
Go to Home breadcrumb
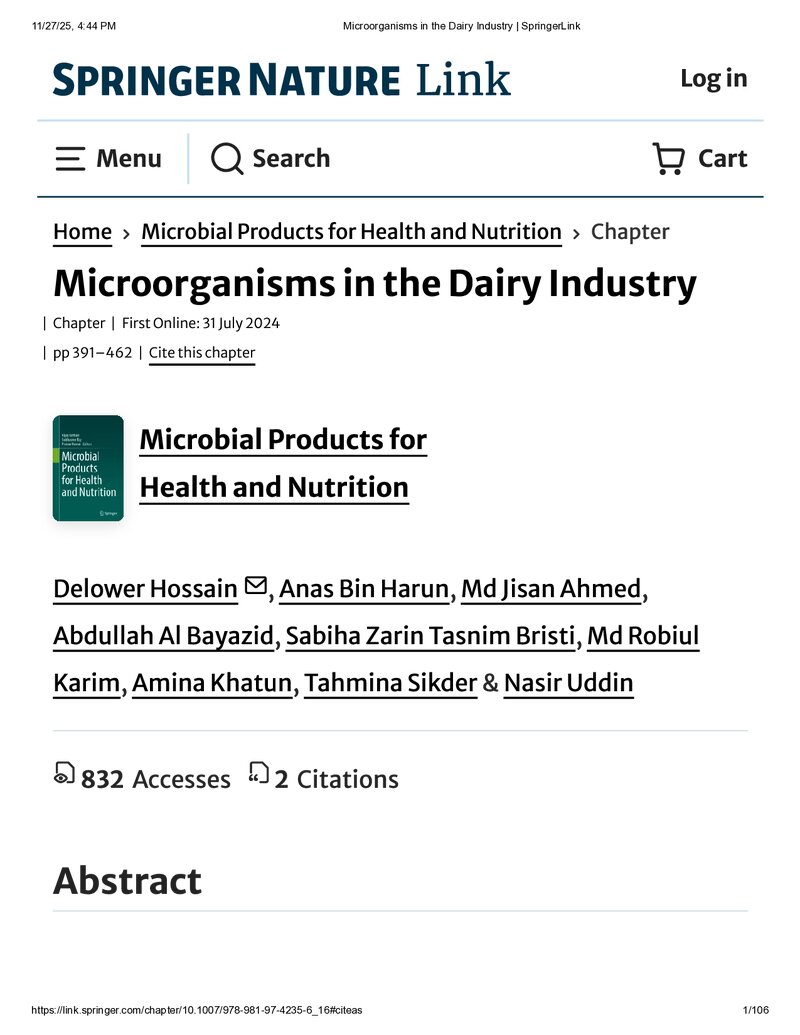pos(83,232)
